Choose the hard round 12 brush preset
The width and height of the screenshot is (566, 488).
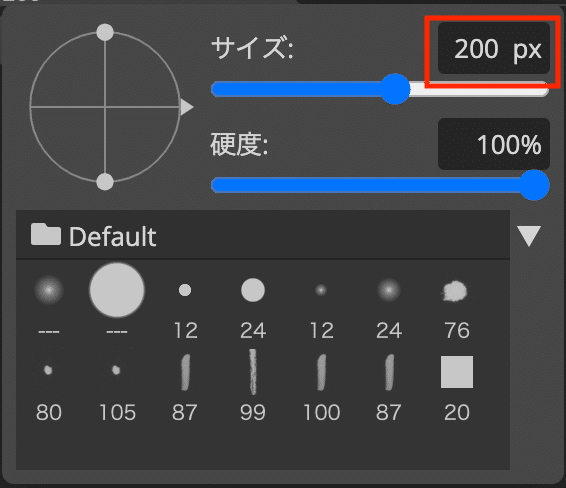tap(185, 290)
